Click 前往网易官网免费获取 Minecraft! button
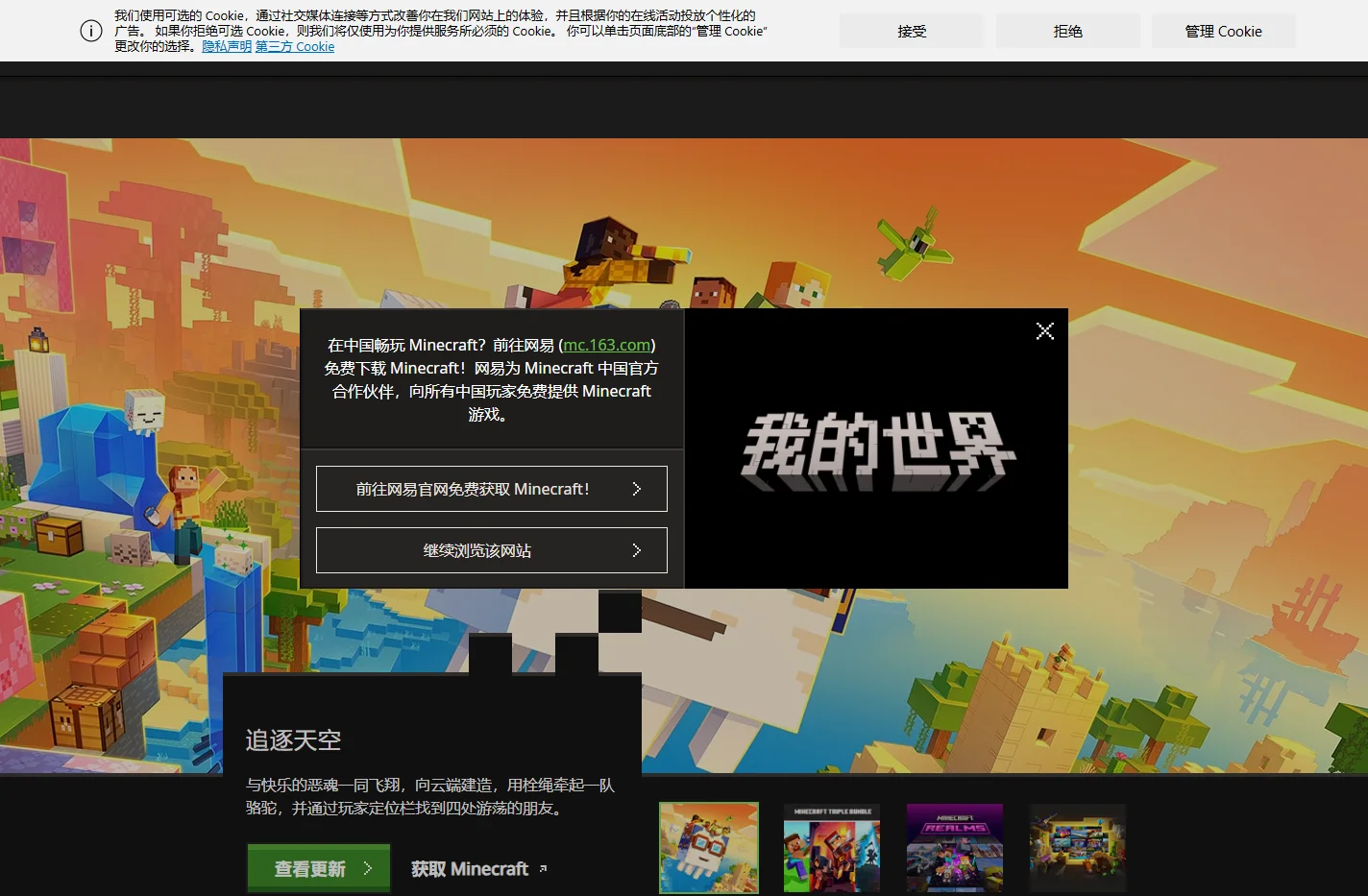 point(492,489)
